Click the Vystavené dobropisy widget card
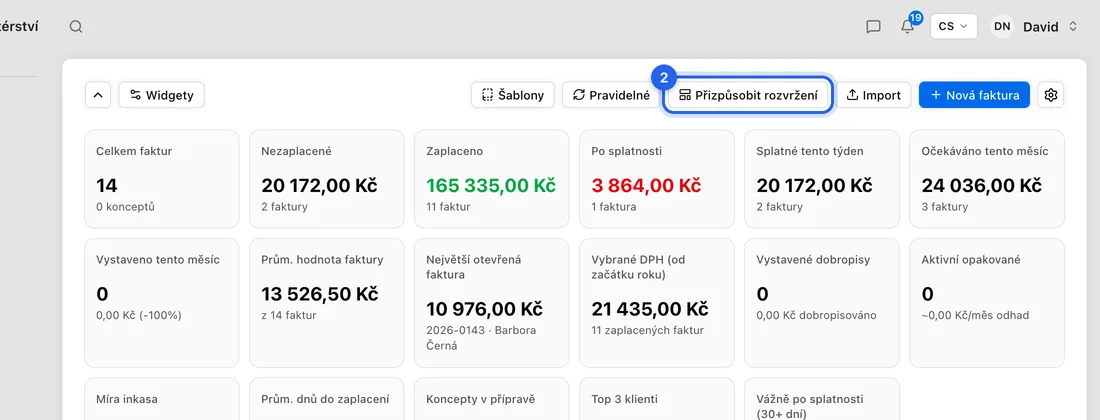 (x=821, y=303)
